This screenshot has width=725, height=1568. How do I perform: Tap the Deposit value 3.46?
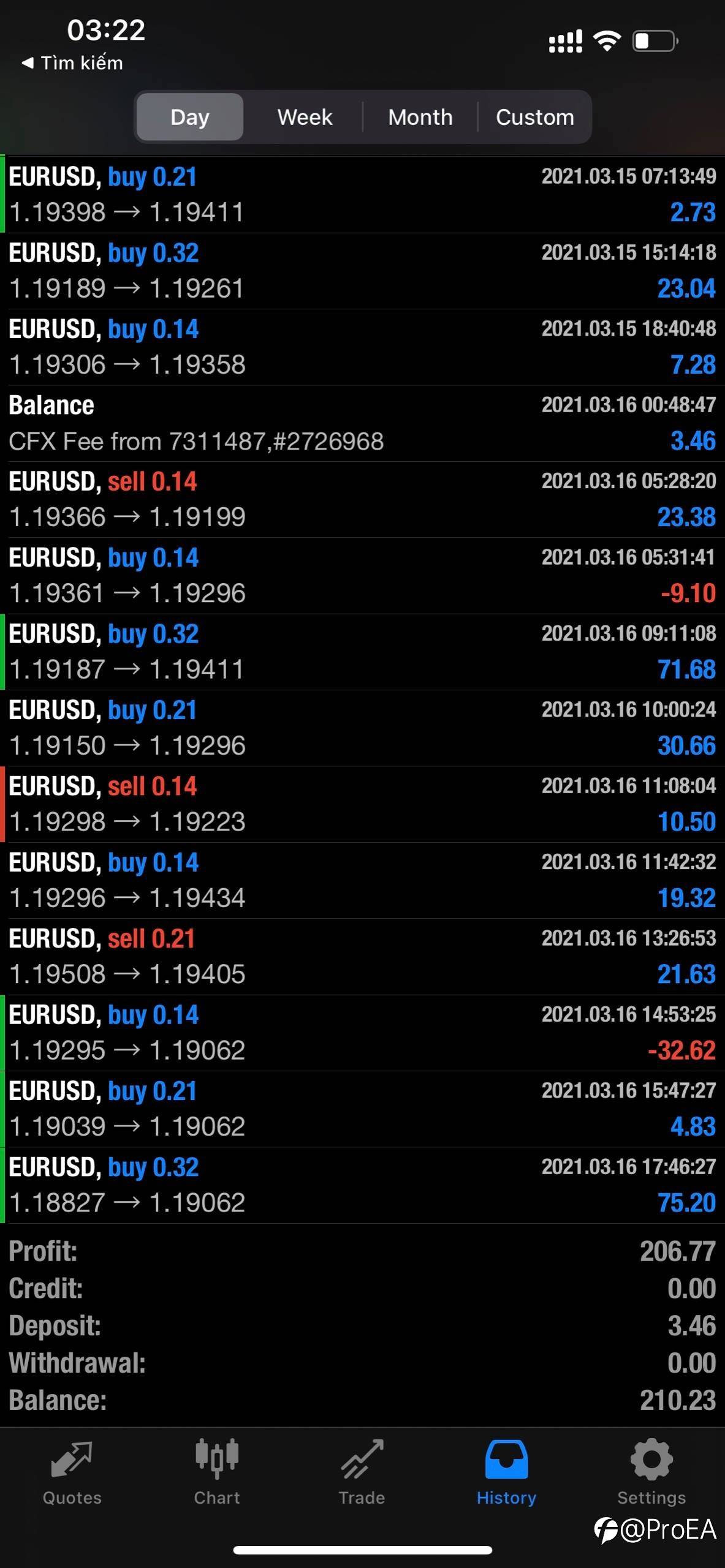tap(692, 1326)
